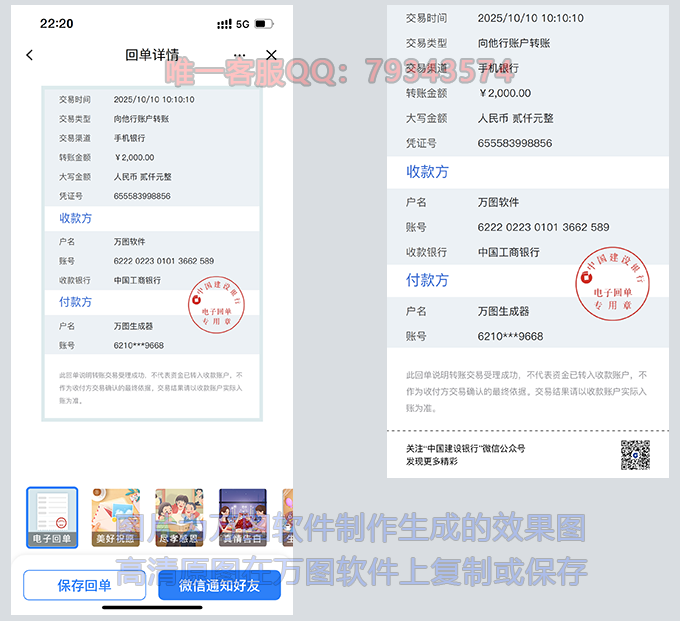This screenshot has width=680, height=621.
Task: Click the QR code on enlarged receipt
Action: pyautogui.click(x=634, y=455)
